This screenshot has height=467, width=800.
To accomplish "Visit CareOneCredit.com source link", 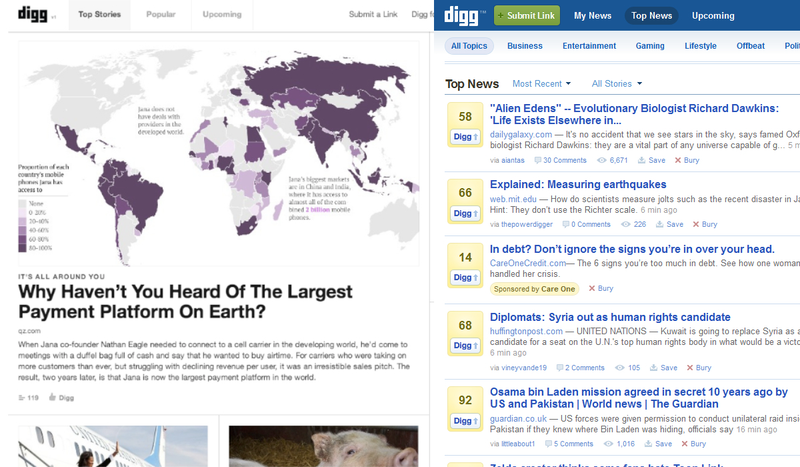I will pyautogui.click(x=528, y=263).
